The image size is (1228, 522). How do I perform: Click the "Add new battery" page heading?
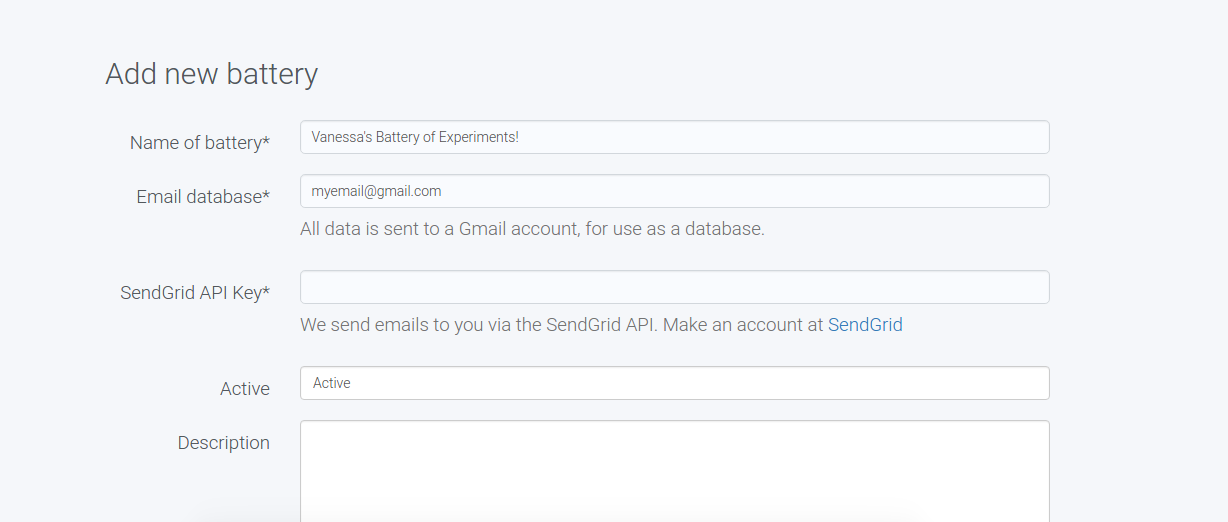coord(212,74)
